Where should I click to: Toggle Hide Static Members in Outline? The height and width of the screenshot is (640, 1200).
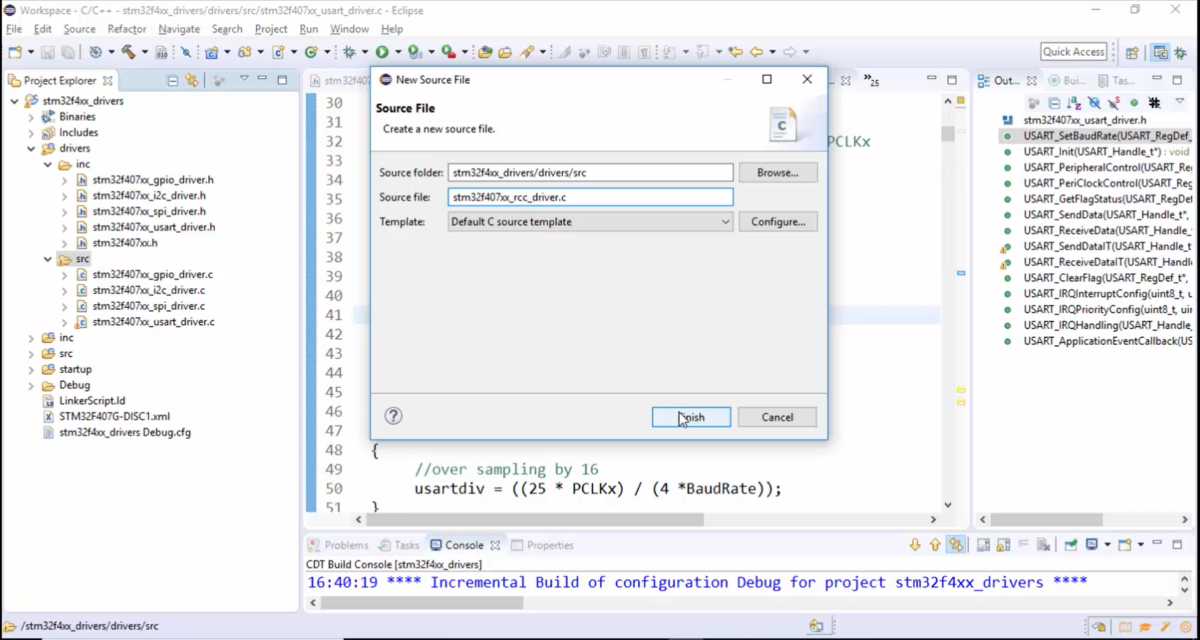click(1114, 102)
